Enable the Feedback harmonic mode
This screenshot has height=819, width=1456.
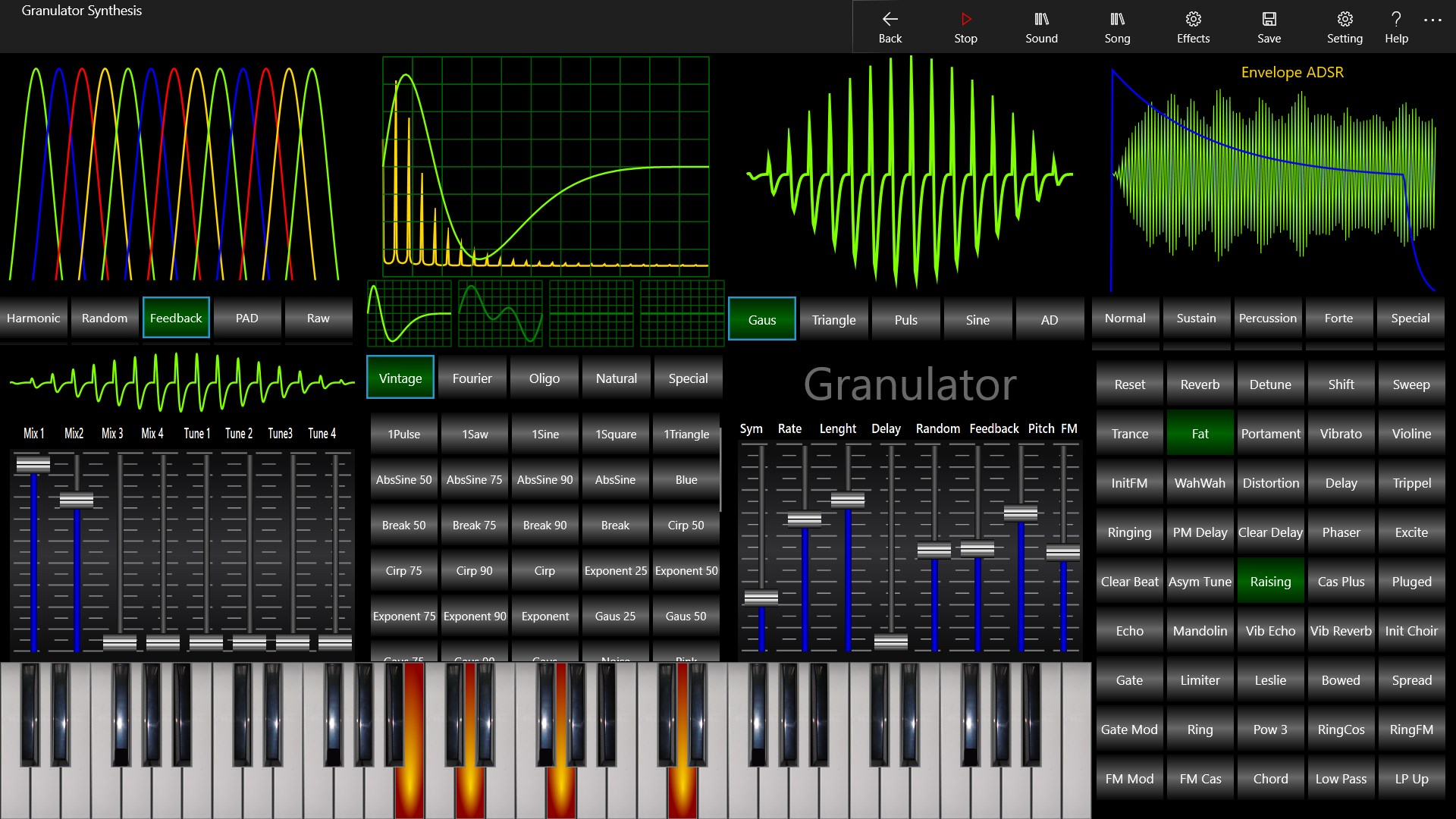(x=176, y=318)
